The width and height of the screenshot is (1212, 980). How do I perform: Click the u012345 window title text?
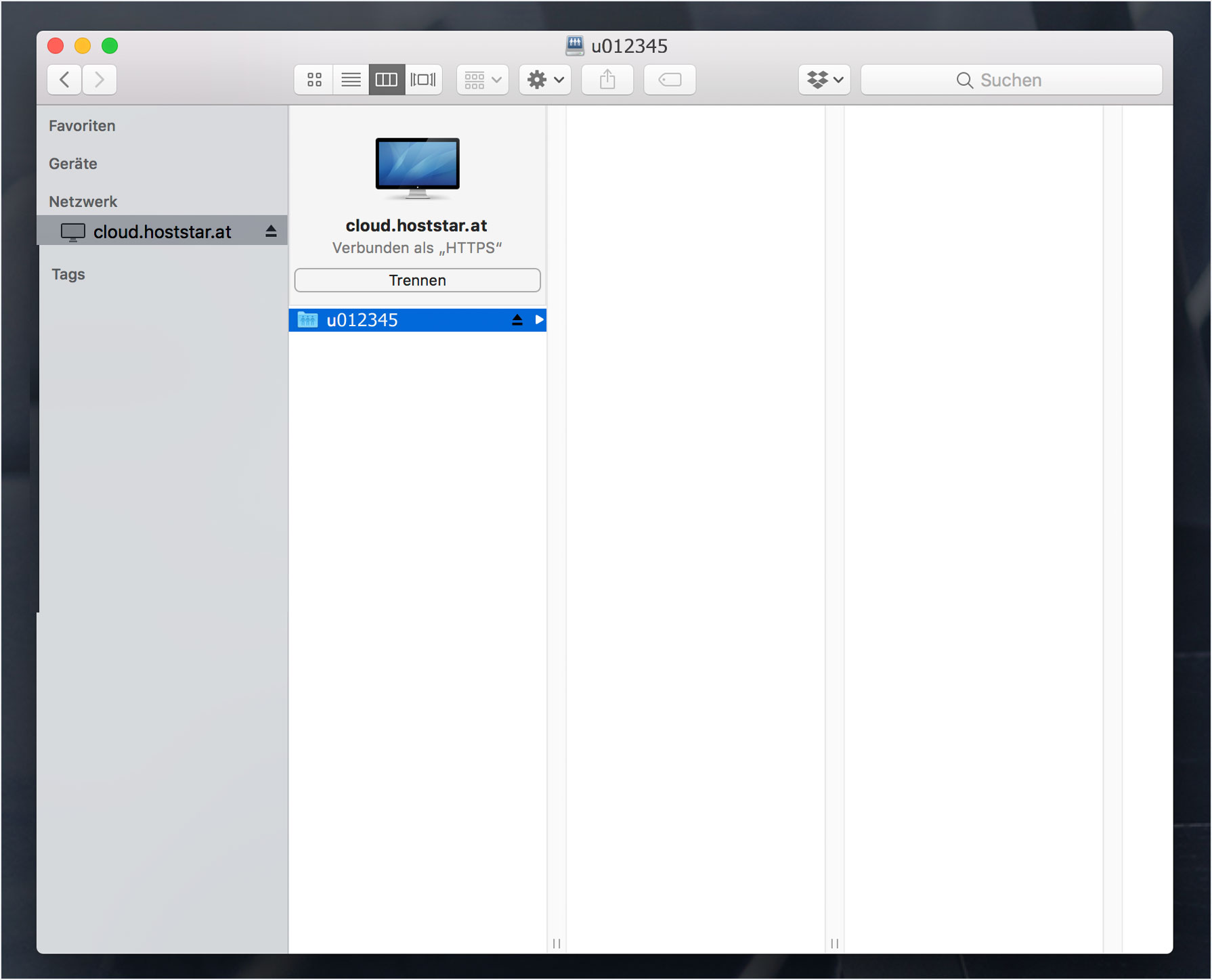point(630,46)
